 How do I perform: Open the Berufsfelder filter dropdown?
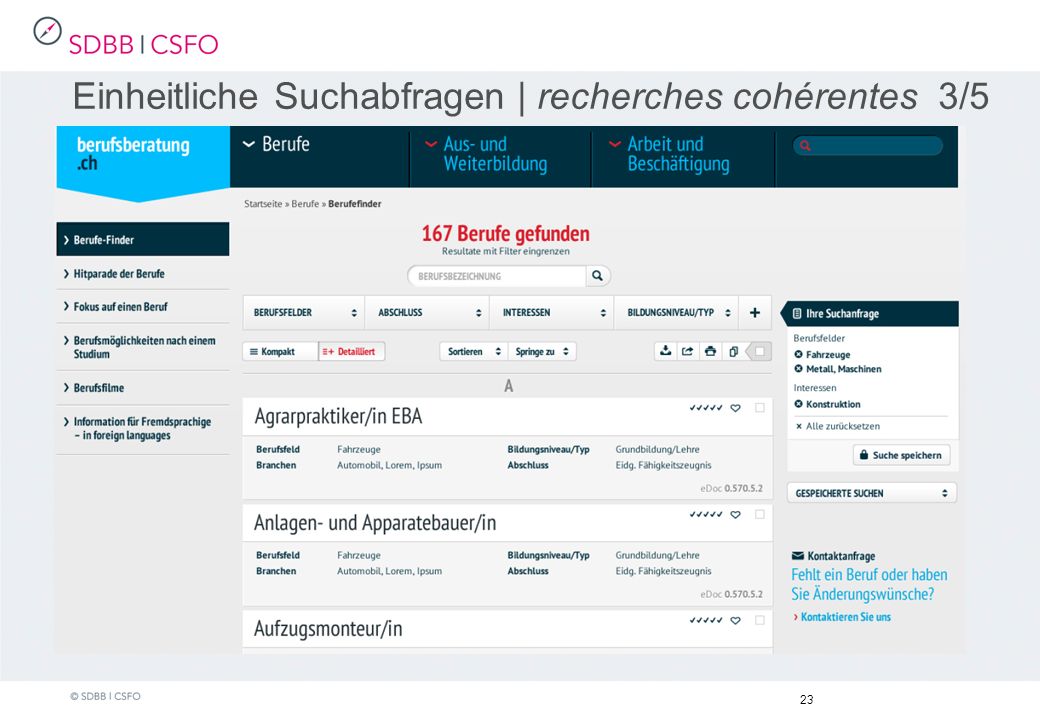click(304, 312)
